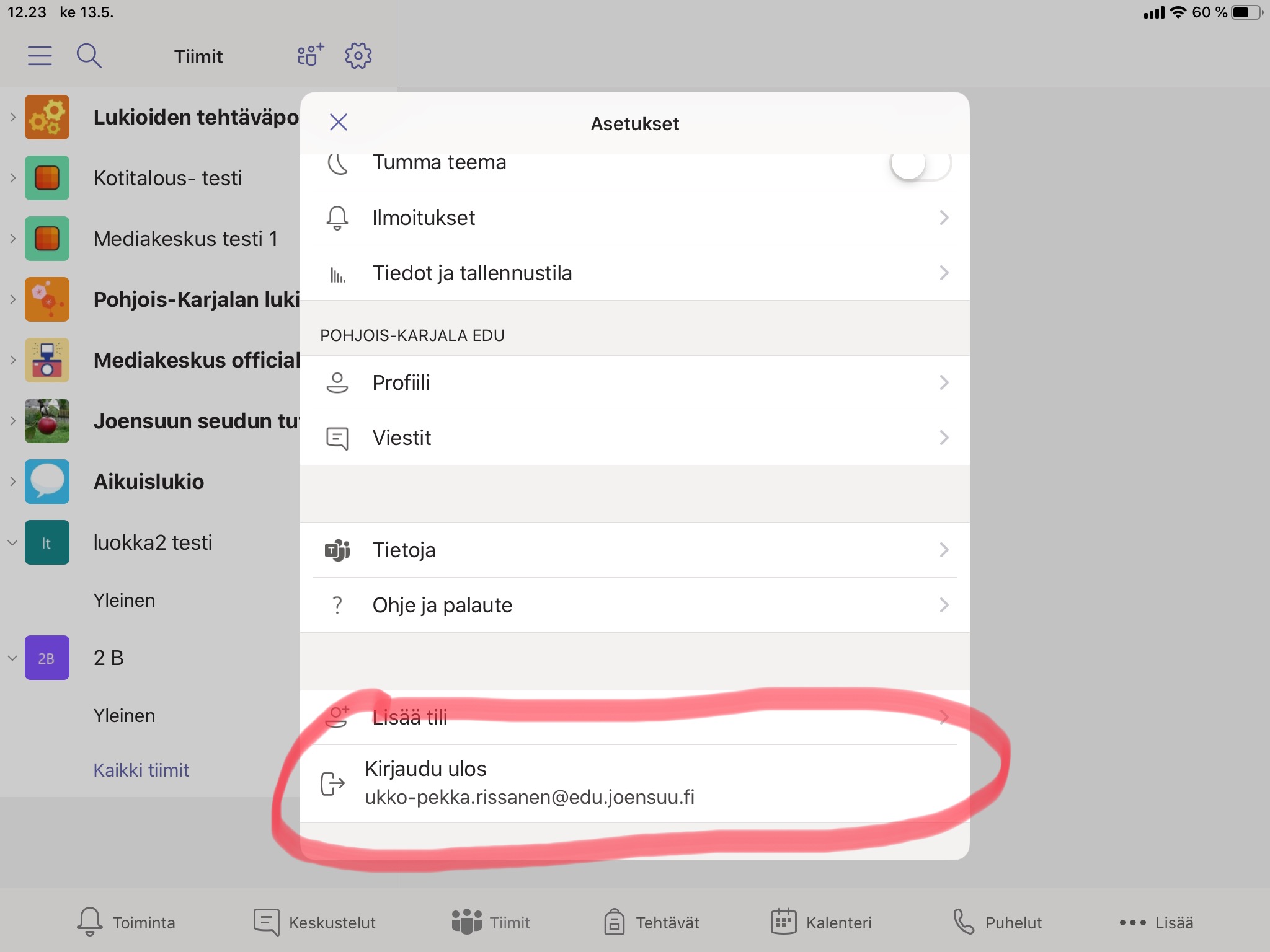This screenshot has width=1270, height=952.
Task: Open the Kaikki tiimit link
Action: point(141,770)
